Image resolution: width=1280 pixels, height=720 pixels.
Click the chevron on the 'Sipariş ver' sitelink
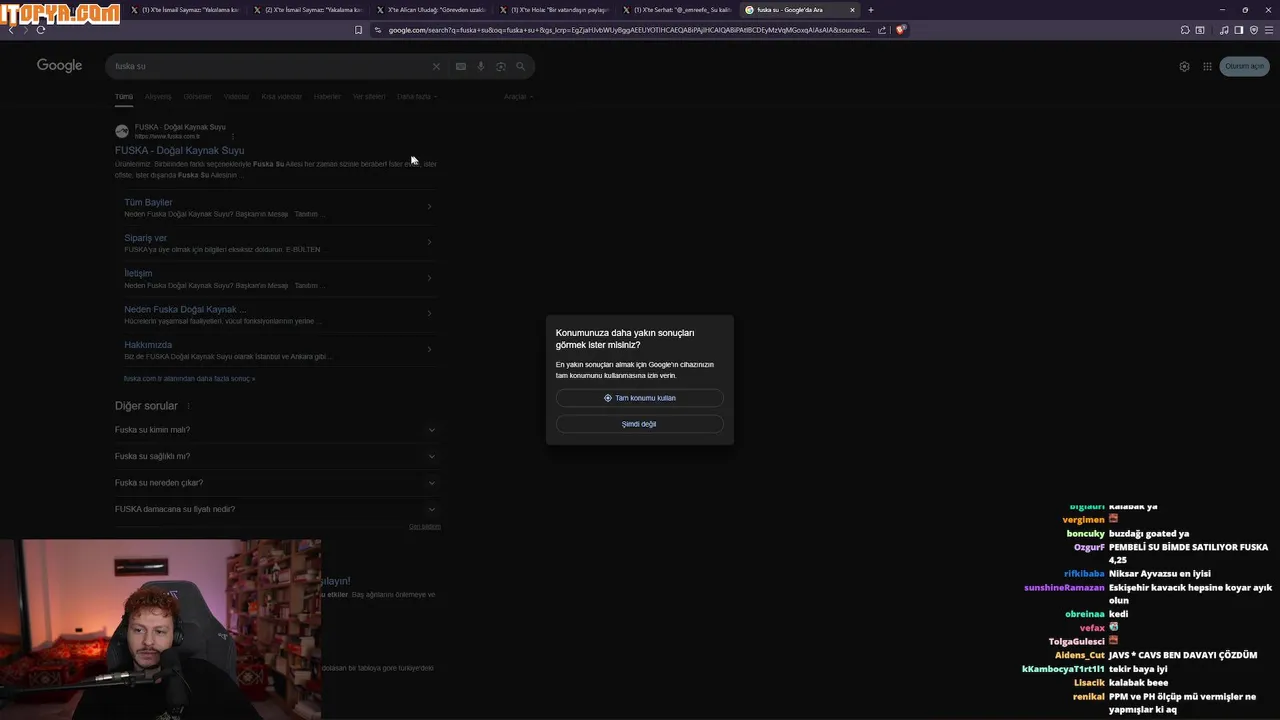(429, 242)
